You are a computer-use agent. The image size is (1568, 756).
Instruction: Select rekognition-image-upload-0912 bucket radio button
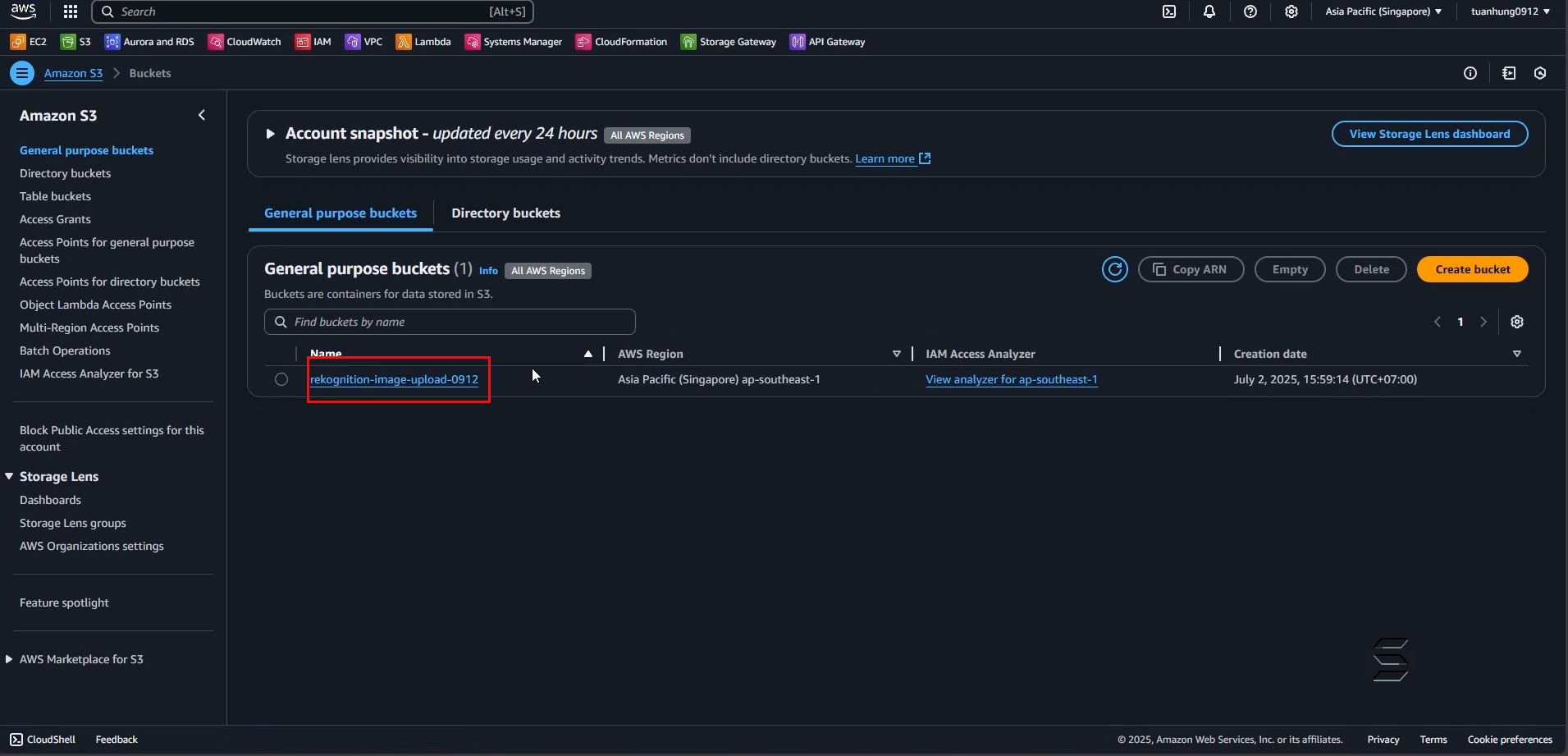[281, 379]
